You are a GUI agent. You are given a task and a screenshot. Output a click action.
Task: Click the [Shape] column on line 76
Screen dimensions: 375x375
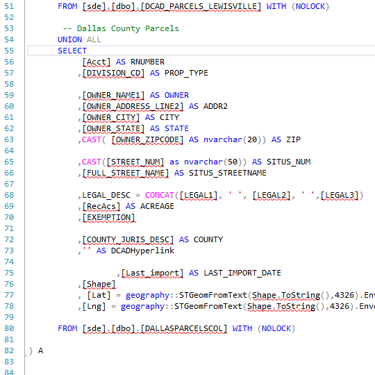tap(99, 284)
